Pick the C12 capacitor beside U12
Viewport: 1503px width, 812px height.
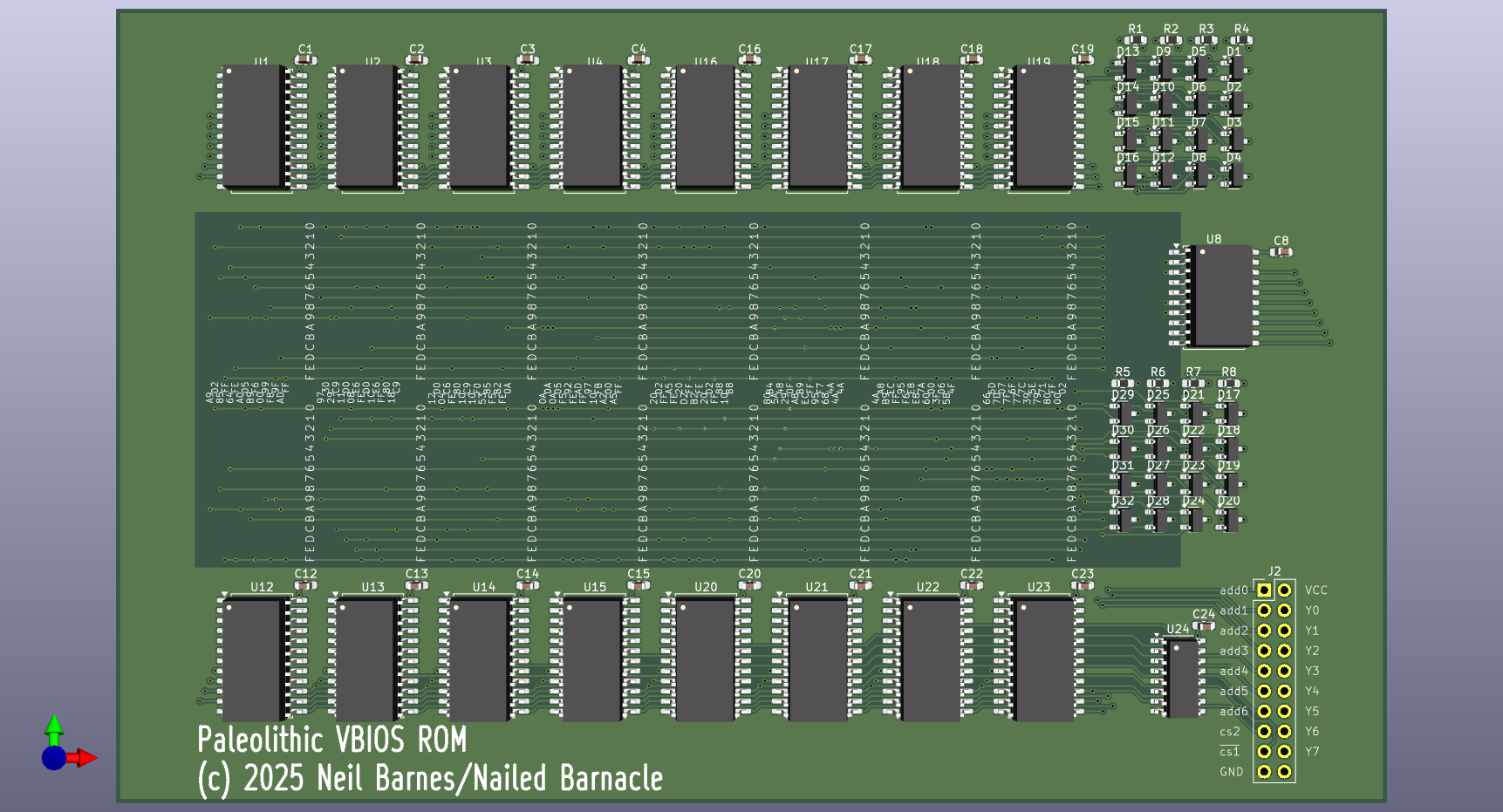point(305,585)
